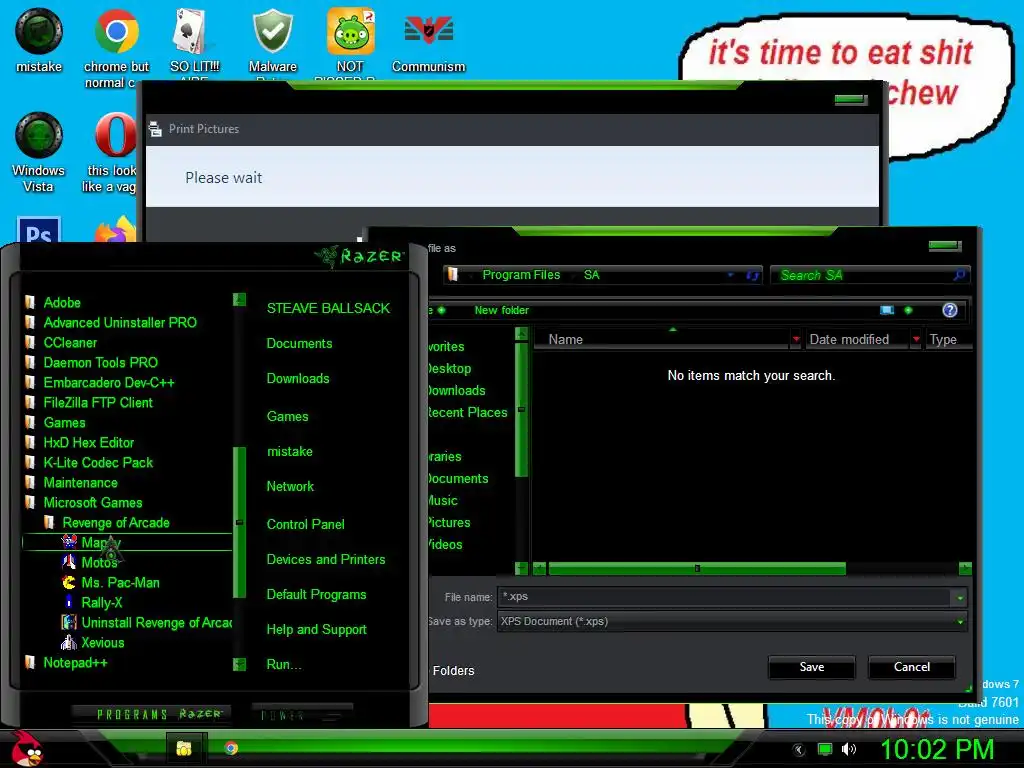Click the start menu programs scrollbar thumb
The height and width of the screenshot is (768, 1024).
click(240, 522)
